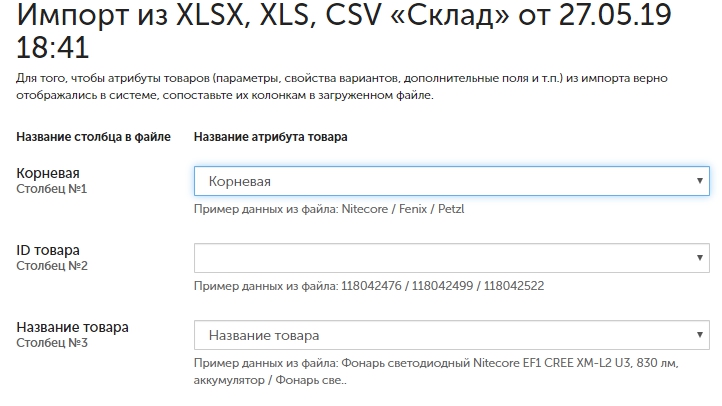Click the Столбец №2 sublabel

coord(52,266)
